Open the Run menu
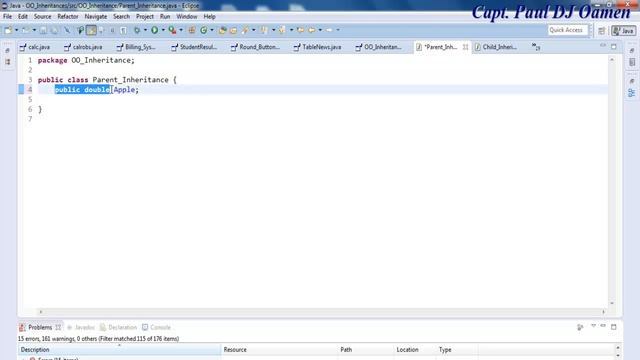640x360 pixels. pos(165,17)
